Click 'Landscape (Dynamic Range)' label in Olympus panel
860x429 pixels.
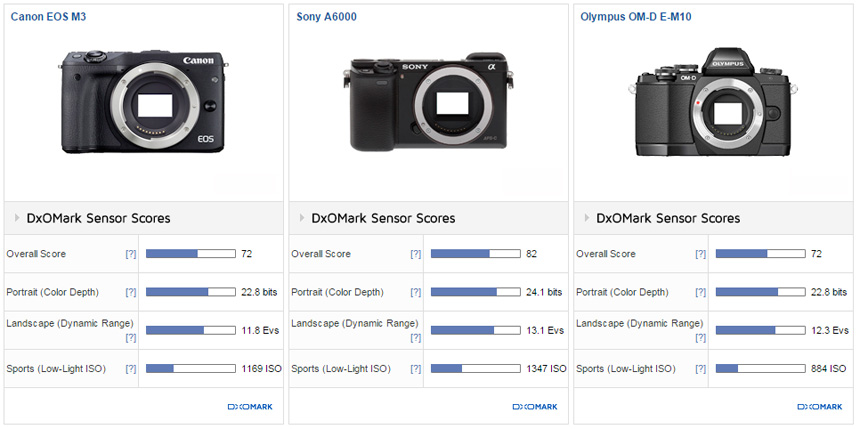pyautogui.click(x=640, y=324)
